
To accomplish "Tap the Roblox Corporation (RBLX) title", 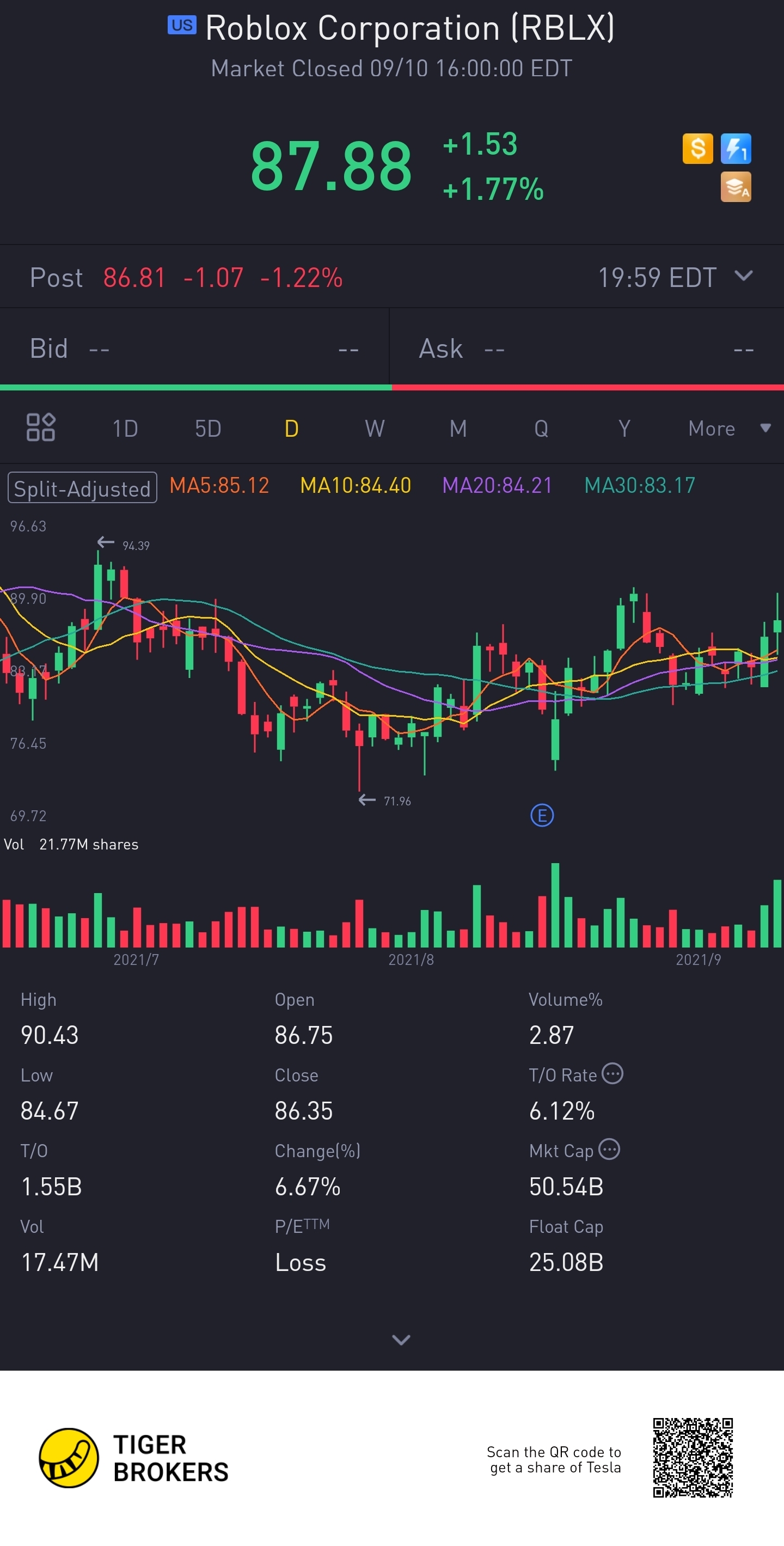I will 411,28.
